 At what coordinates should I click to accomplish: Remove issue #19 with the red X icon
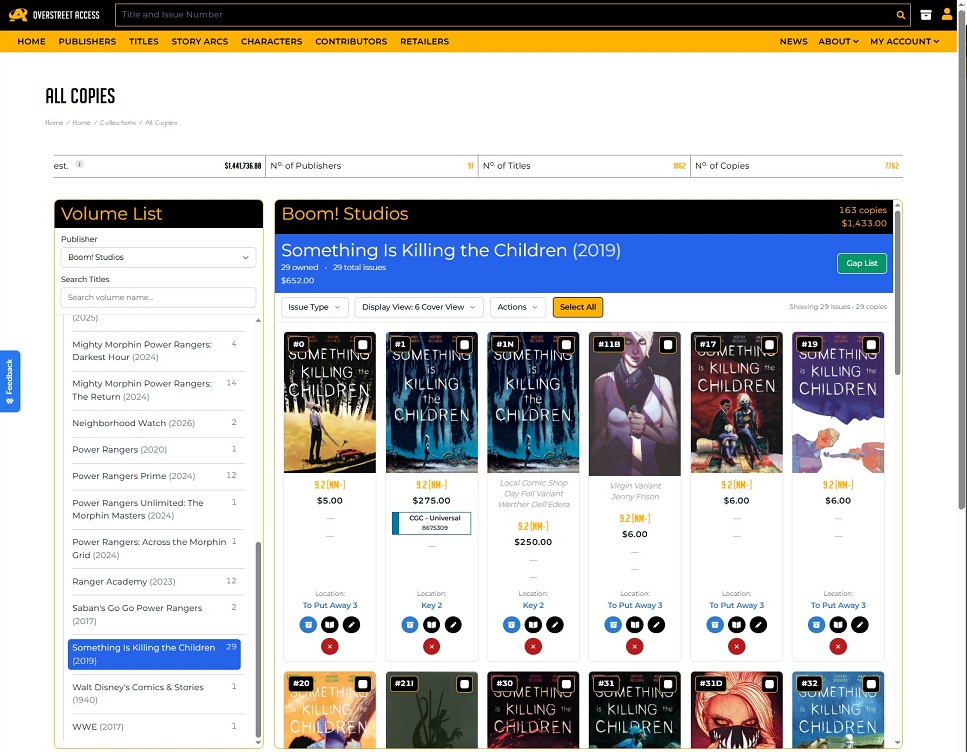[837, 647]
